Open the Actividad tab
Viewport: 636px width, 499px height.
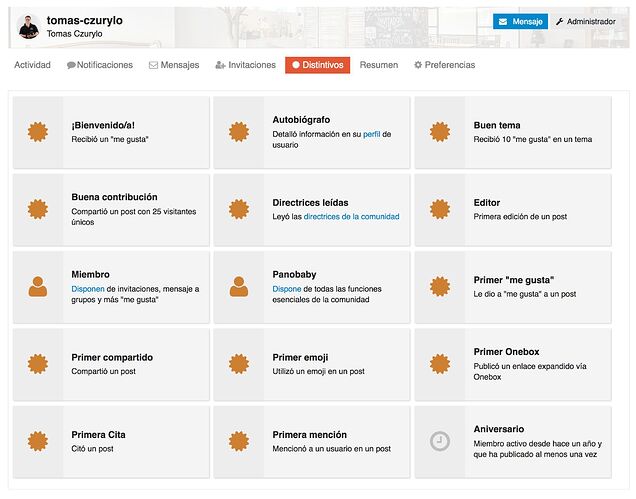[x=32, y=65]
